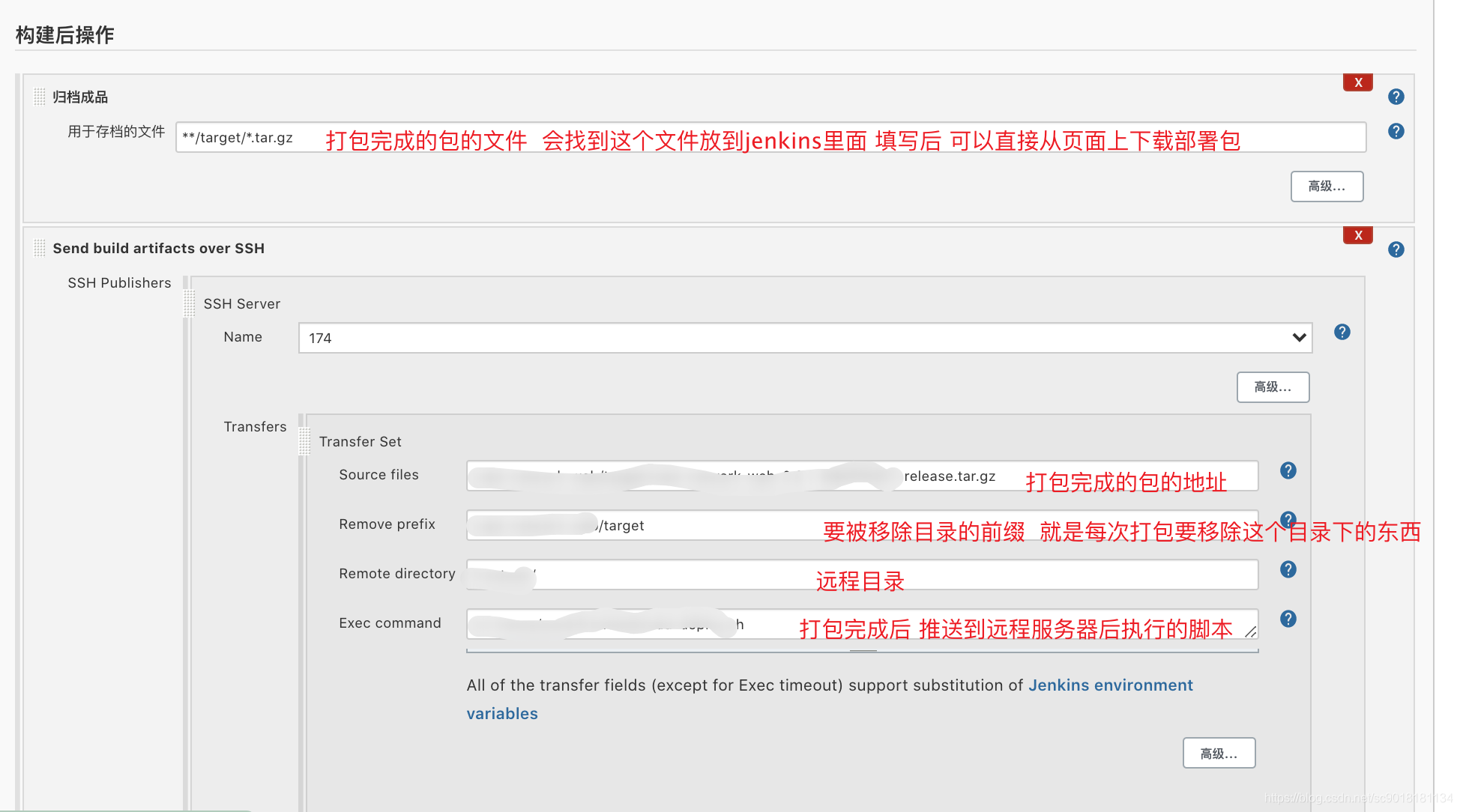Show help for Exec command field
Image resolution: width=1460 pixels, height=812 pixels.
click(1288, 619)
